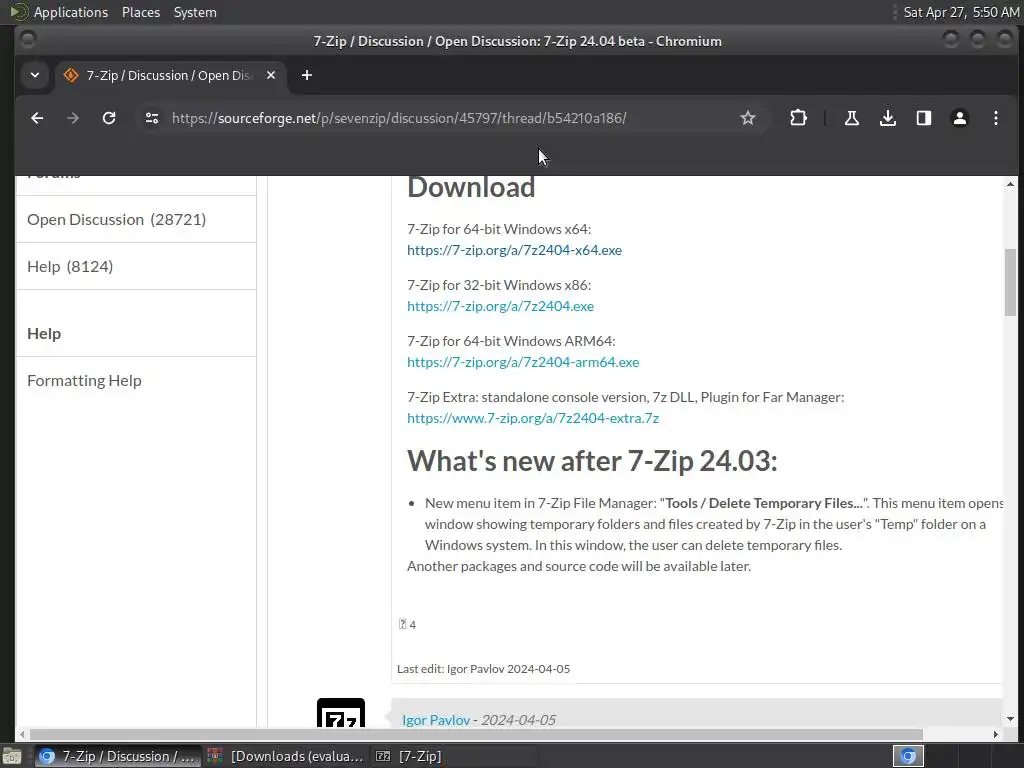Click the "Last edit: Igor Pavlov 2024-04-05" text
Viewport: 1024px width, 768px height.
coord(483,669)
